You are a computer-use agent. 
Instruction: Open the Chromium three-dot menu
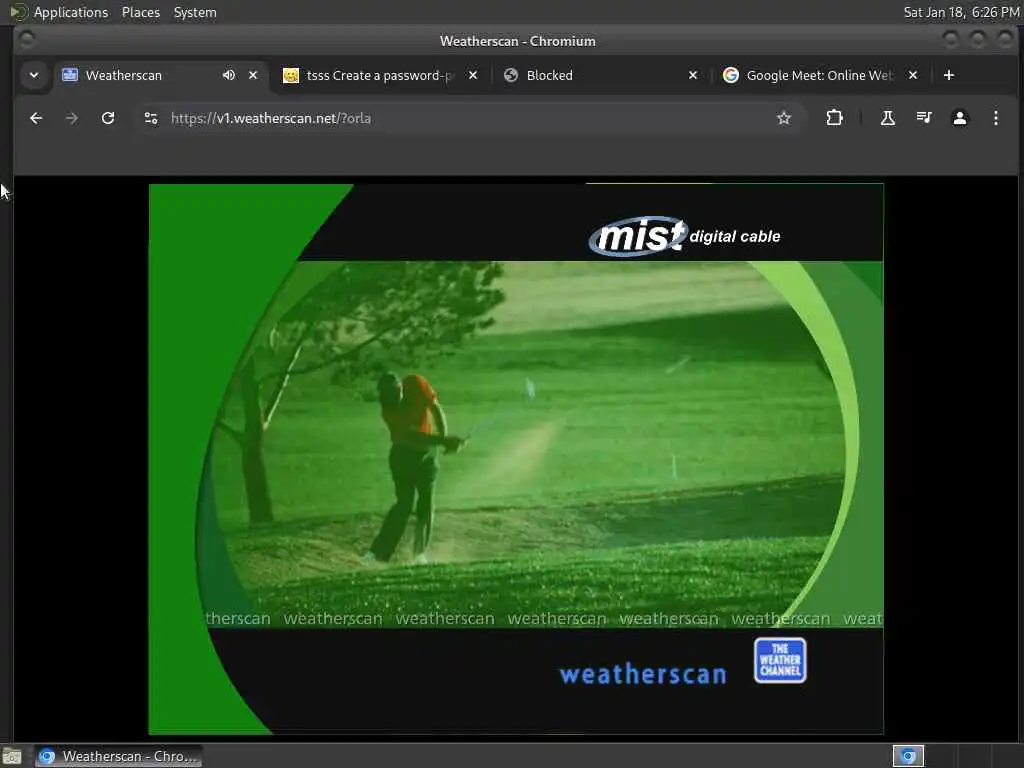[995, 118]
